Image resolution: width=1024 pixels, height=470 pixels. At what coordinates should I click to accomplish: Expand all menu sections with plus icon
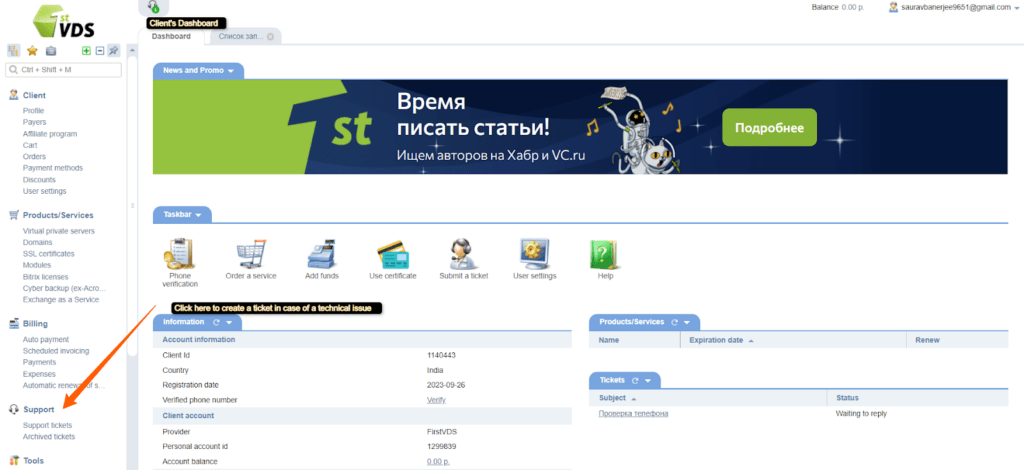(x=86, y=50)
